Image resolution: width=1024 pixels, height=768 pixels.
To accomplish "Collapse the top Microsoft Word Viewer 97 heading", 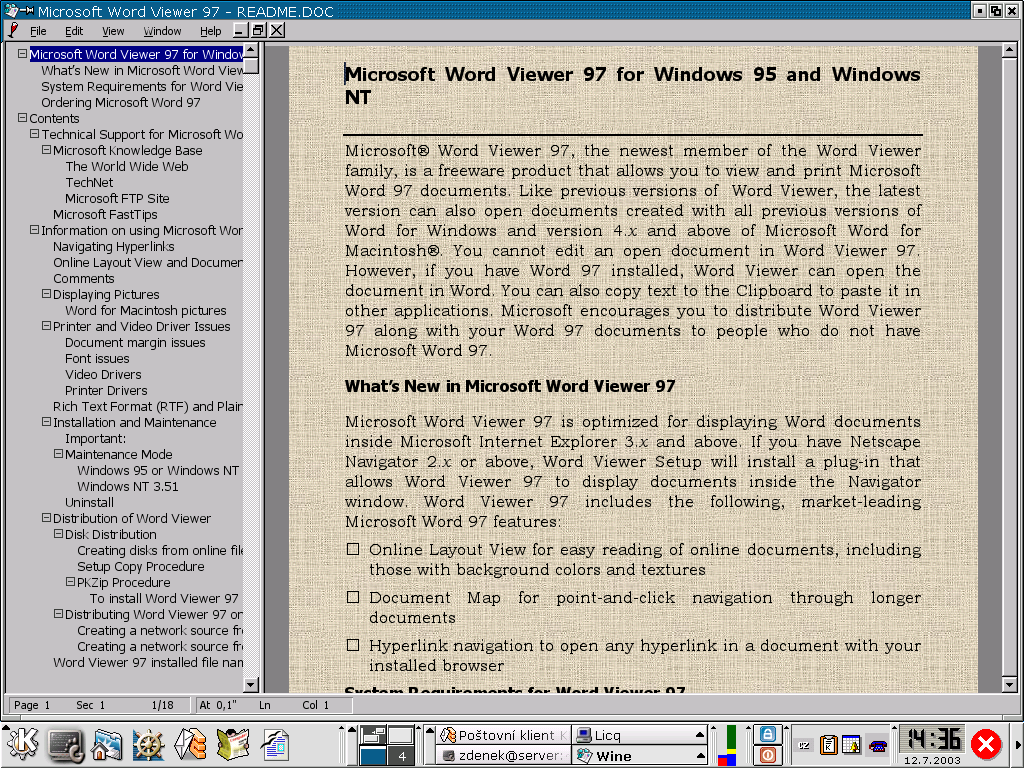I will pos(22,54).
